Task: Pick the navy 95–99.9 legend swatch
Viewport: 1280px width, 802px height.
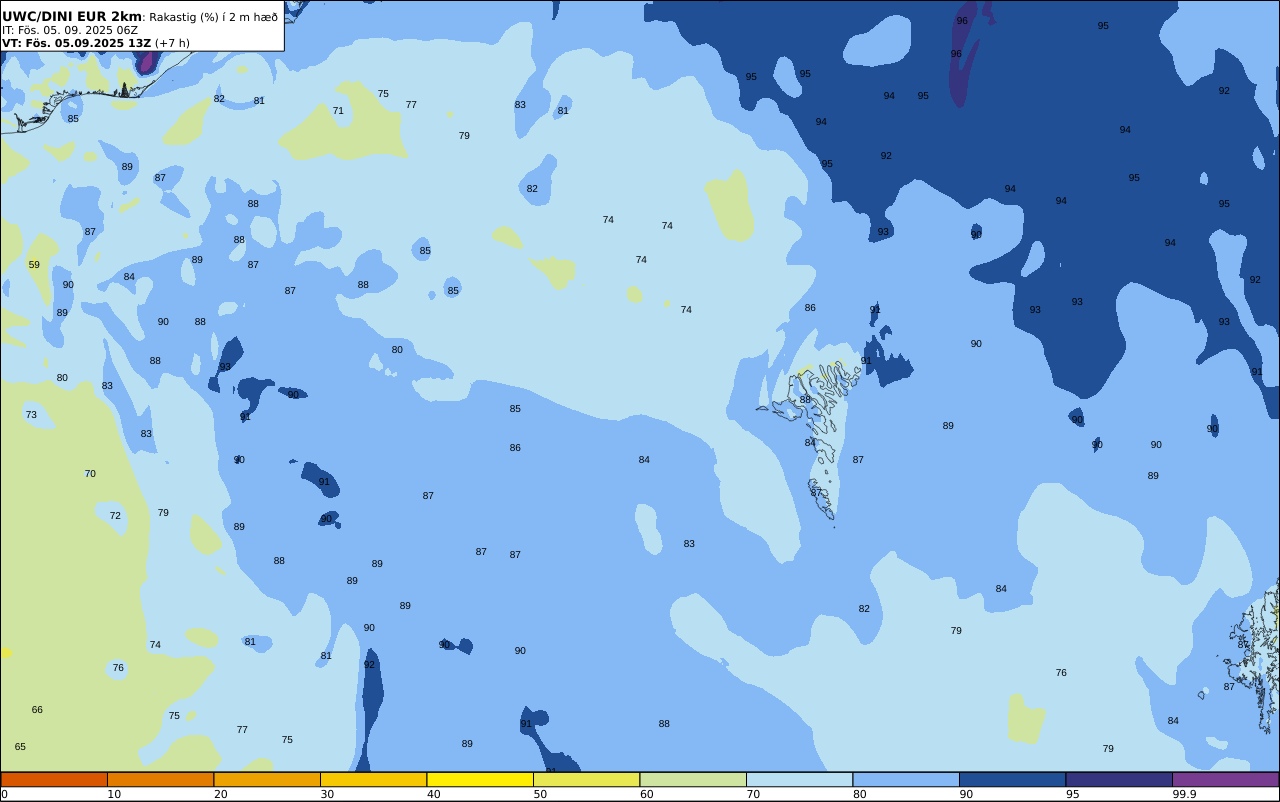Action: tap(1119, 779)
